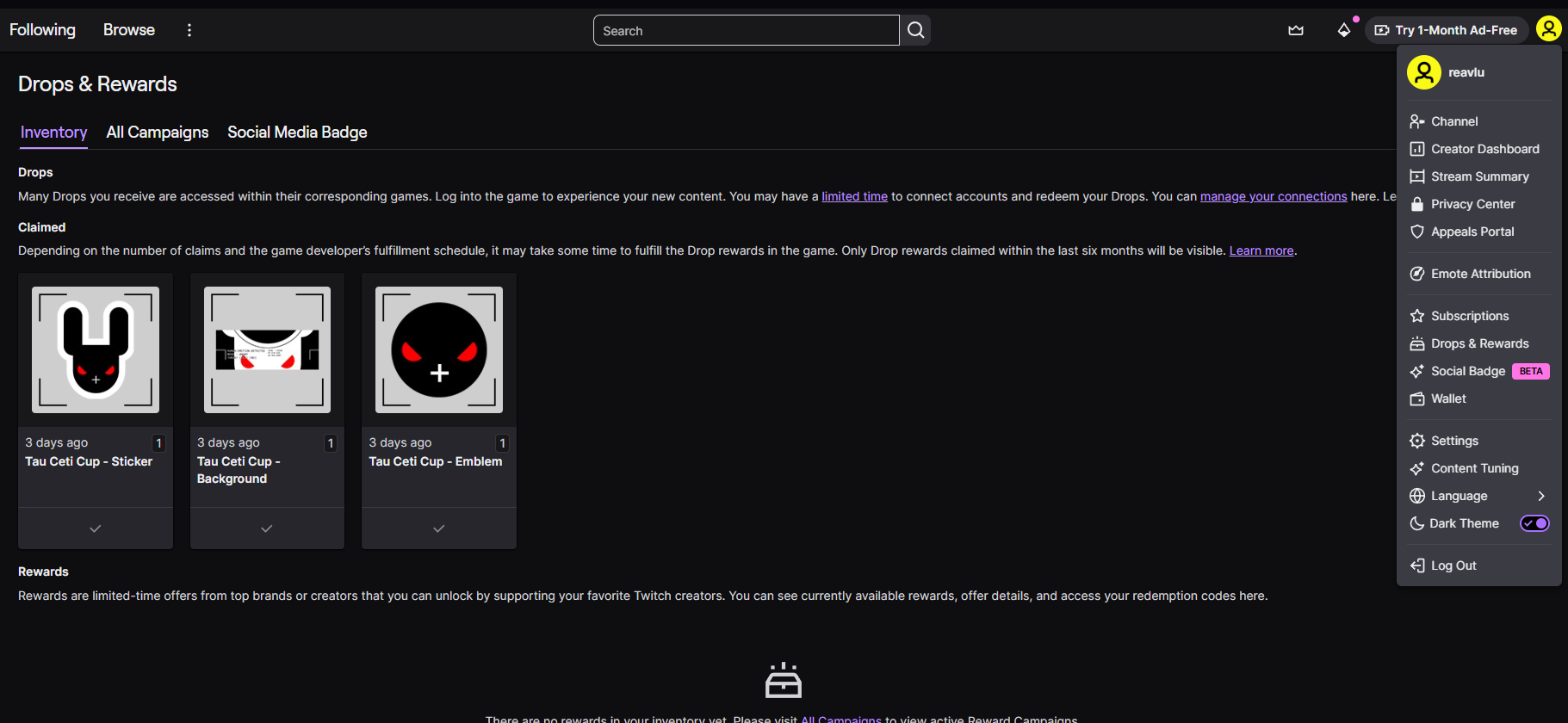The width and height of the screenshot is (1568, 723).
Task: Toggle the Dark Theme switch
Action: pyautogui.click(x=1534, y=523)
